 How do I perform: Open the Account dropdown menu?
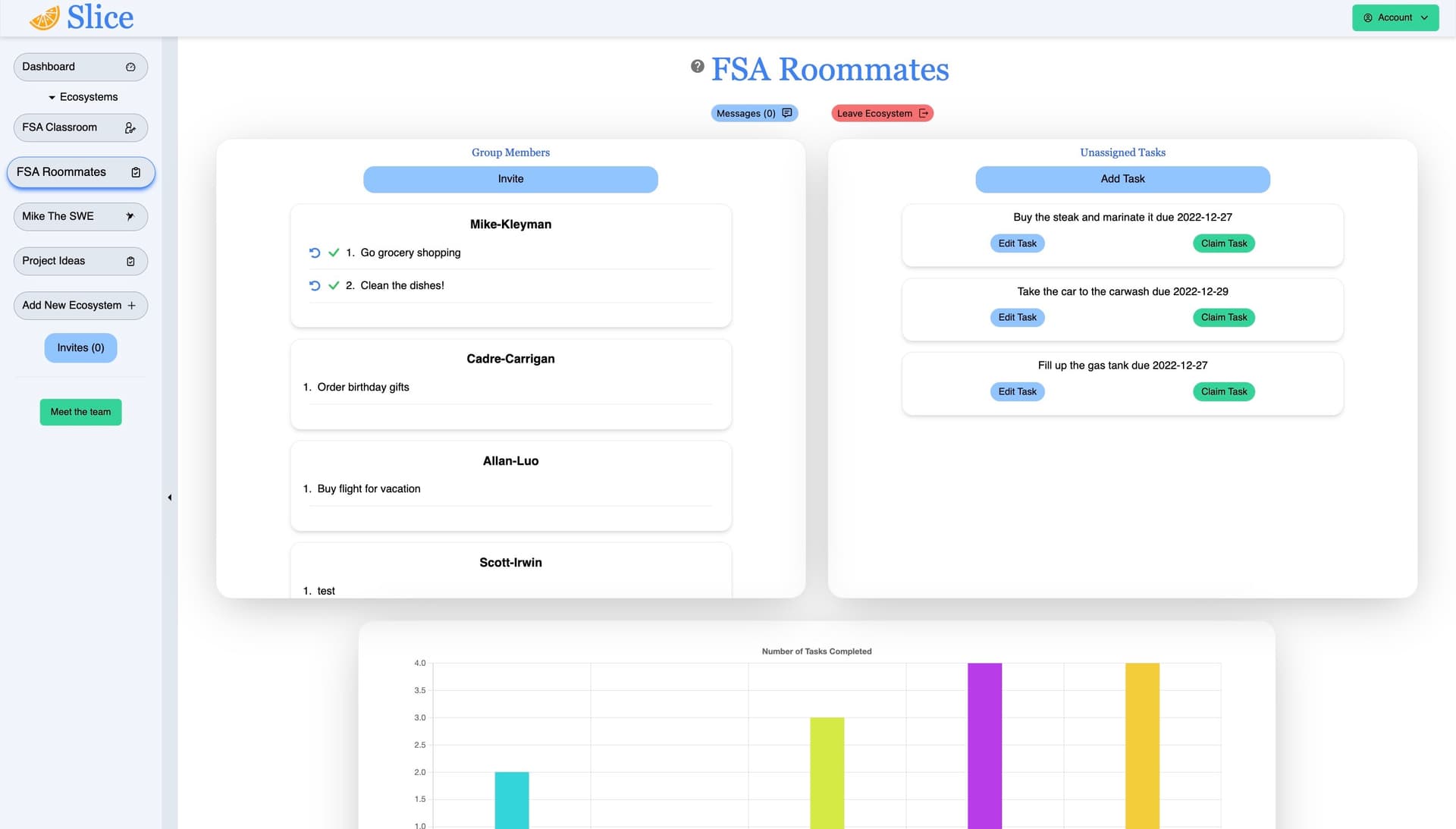point(1395,17)
